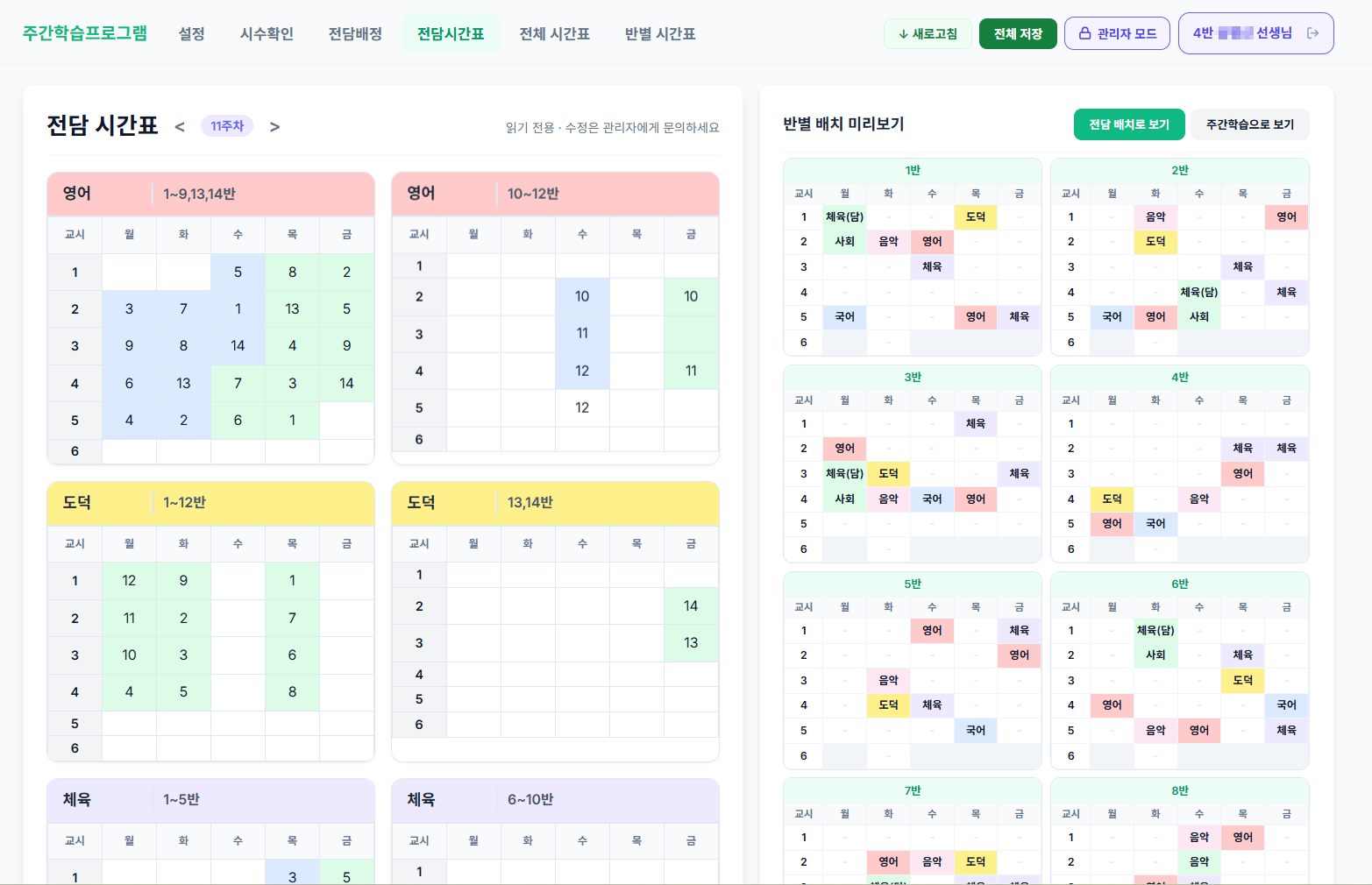This screenshot has width=1372, height=885.
Task: Click the 전체 저장 button
Action: 1018,33
